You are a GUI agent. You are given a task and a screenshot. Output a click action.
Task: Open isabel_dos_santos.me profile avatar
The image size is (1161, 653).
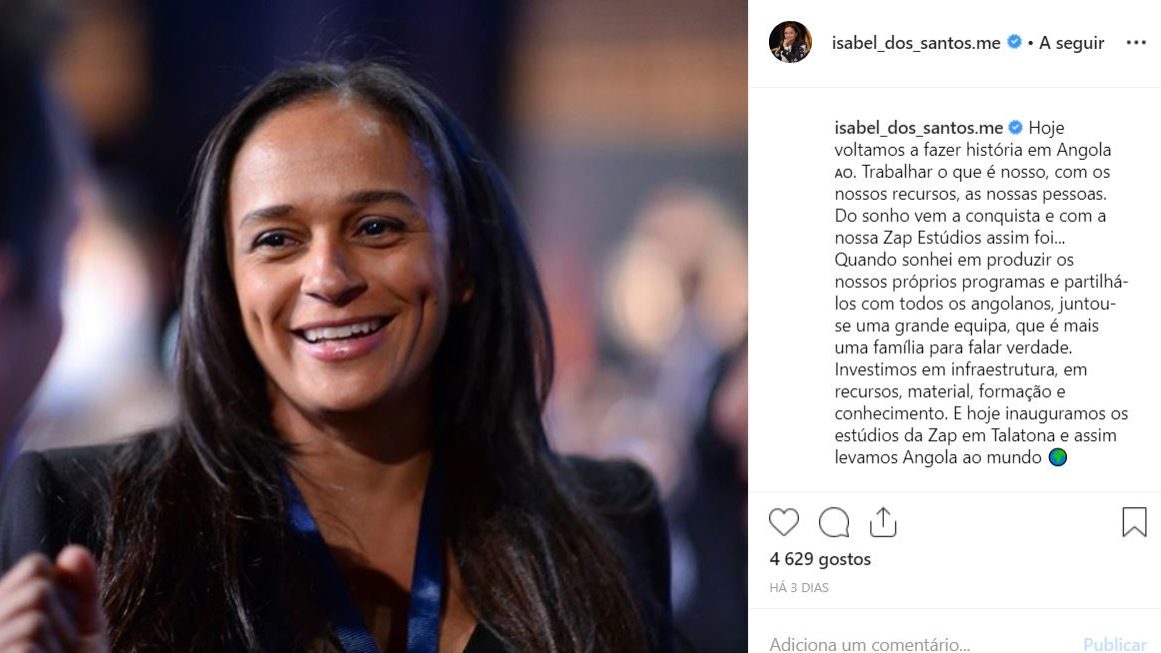coord(790,42)
